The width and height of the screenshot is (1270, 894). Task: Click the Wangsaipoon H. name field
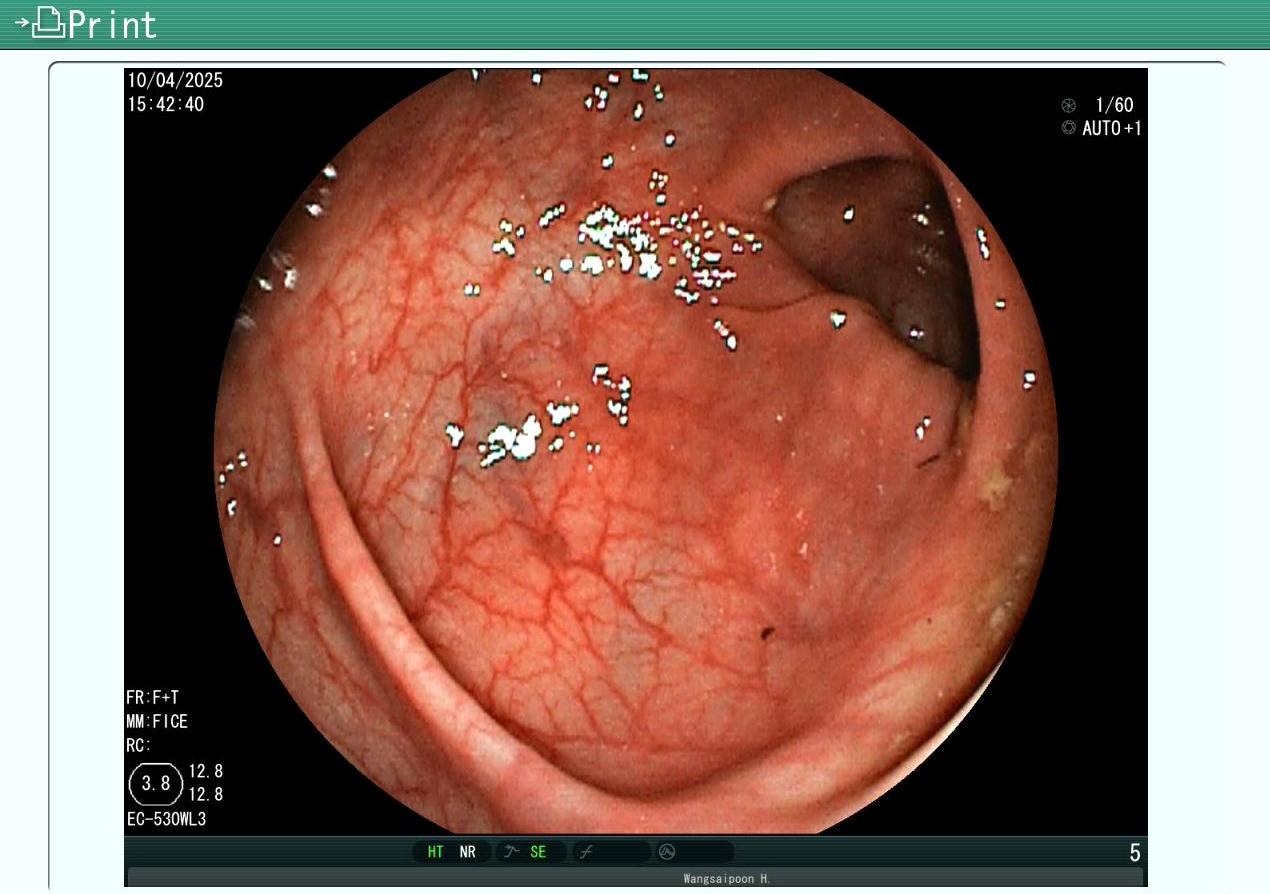635,879
